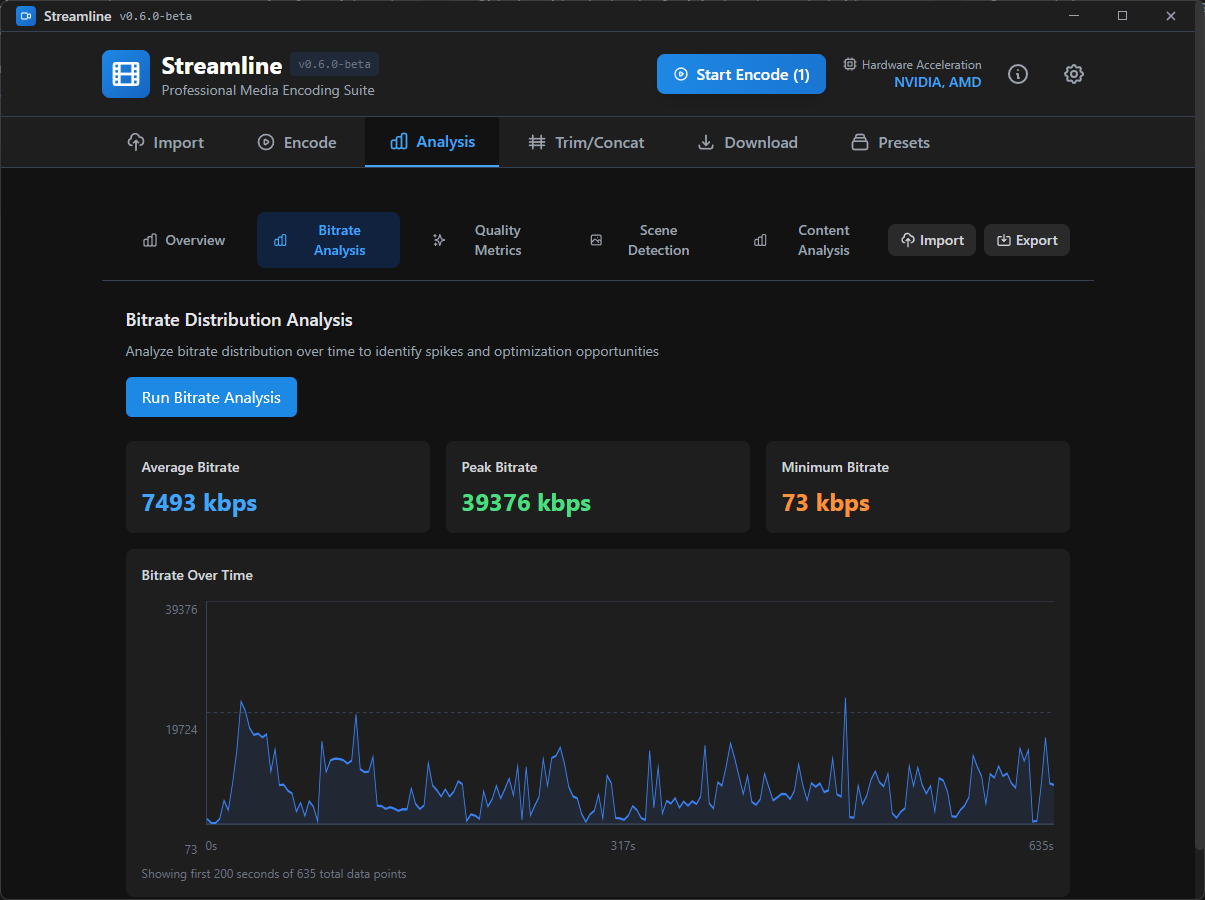
Task: Click the Presets stack icon
Action: click(x=858, y=141)
